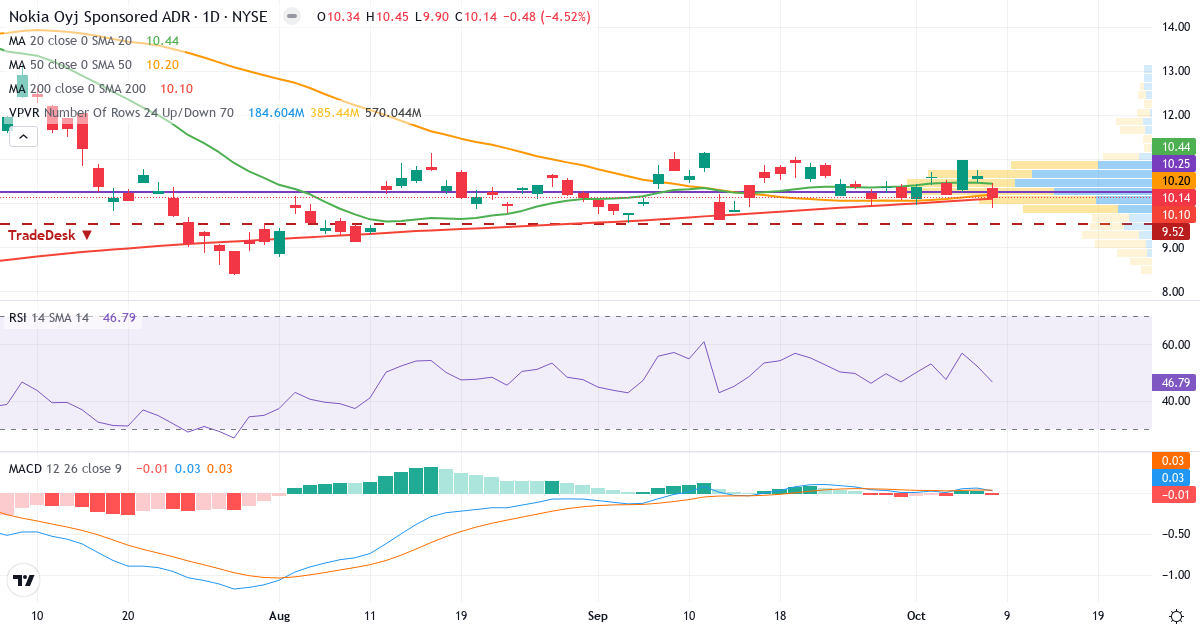Click the RSI 40.00 scale tick
Viewport: 1200px width, 630px height.
pyautogui.click(x=1175, y=401)
